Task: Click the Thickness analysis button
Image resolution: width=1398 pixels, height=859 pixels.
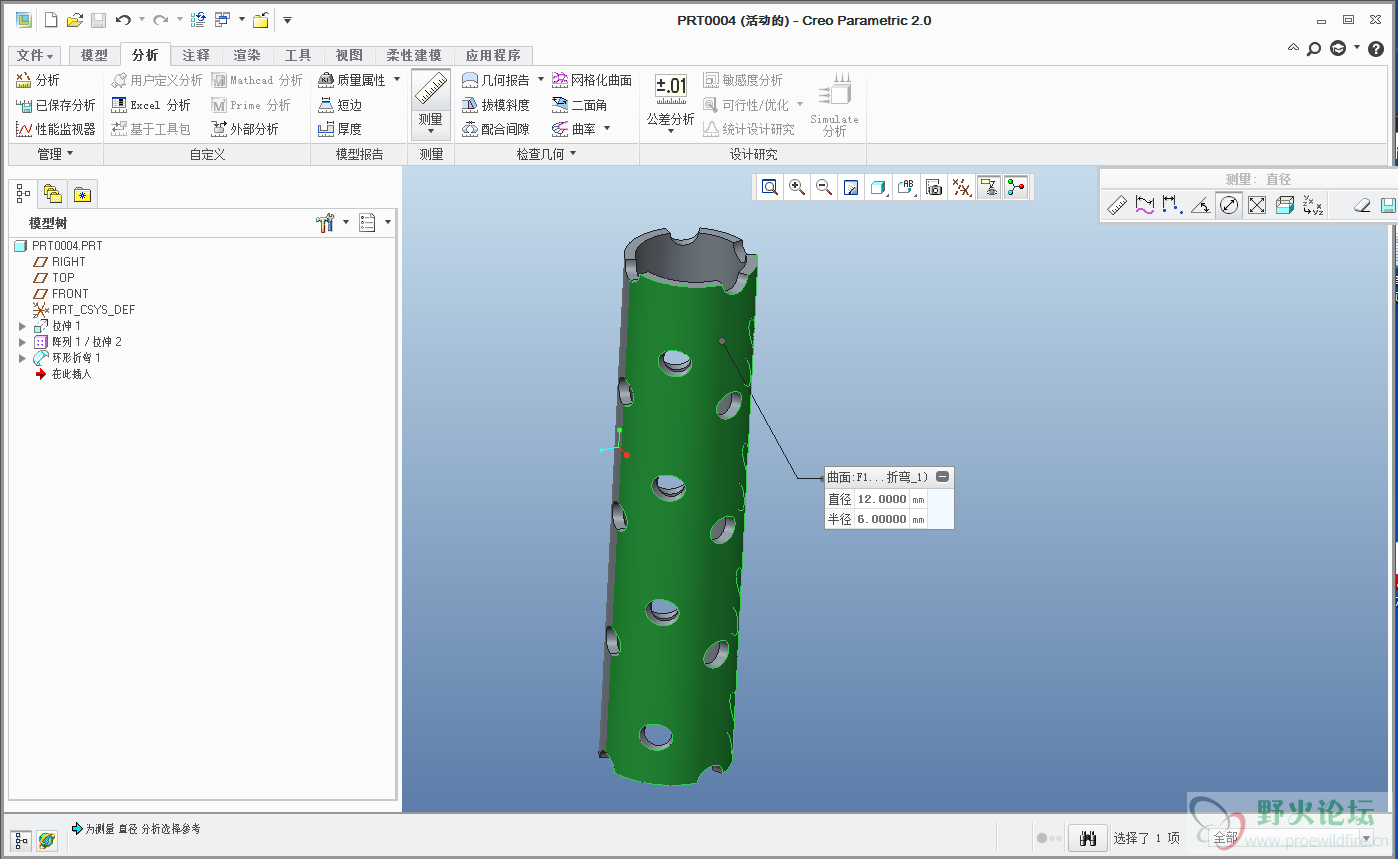Action: coord(340,129)
